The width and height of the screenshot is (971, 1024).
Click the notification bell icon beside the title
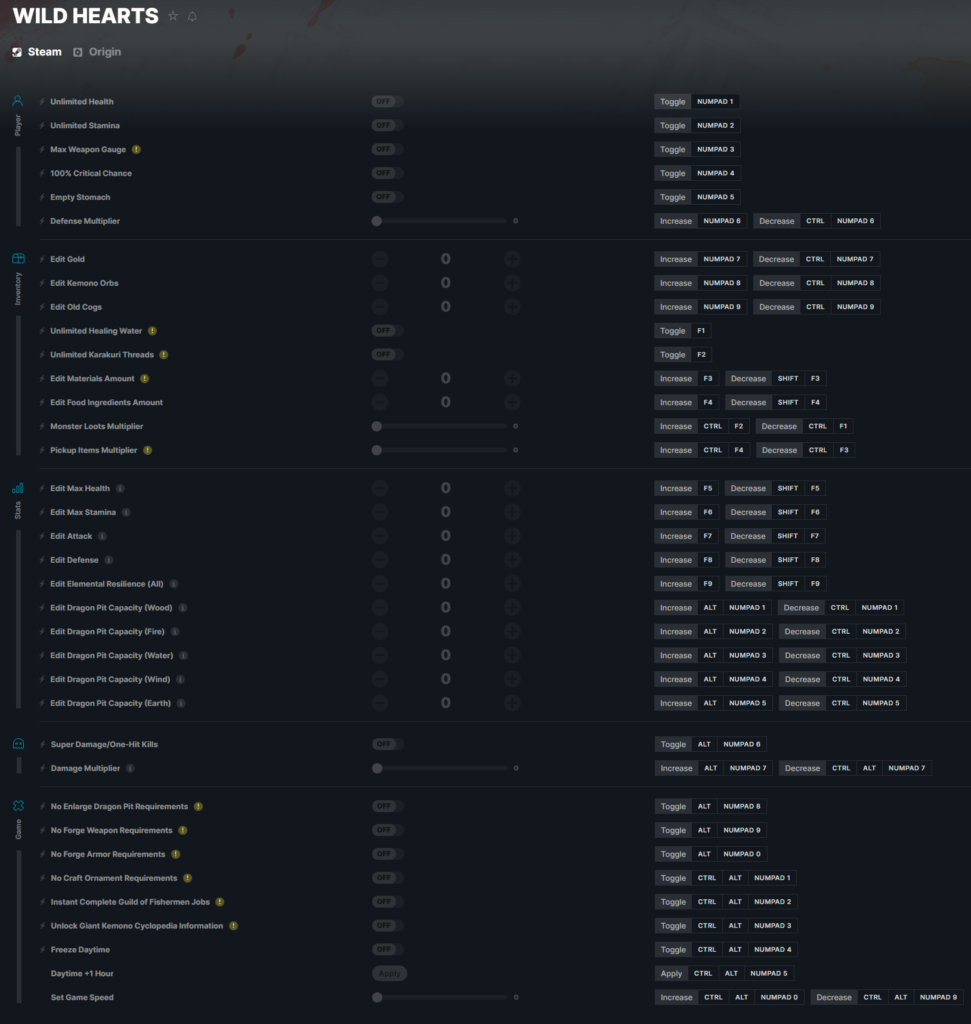click(192, 16)
